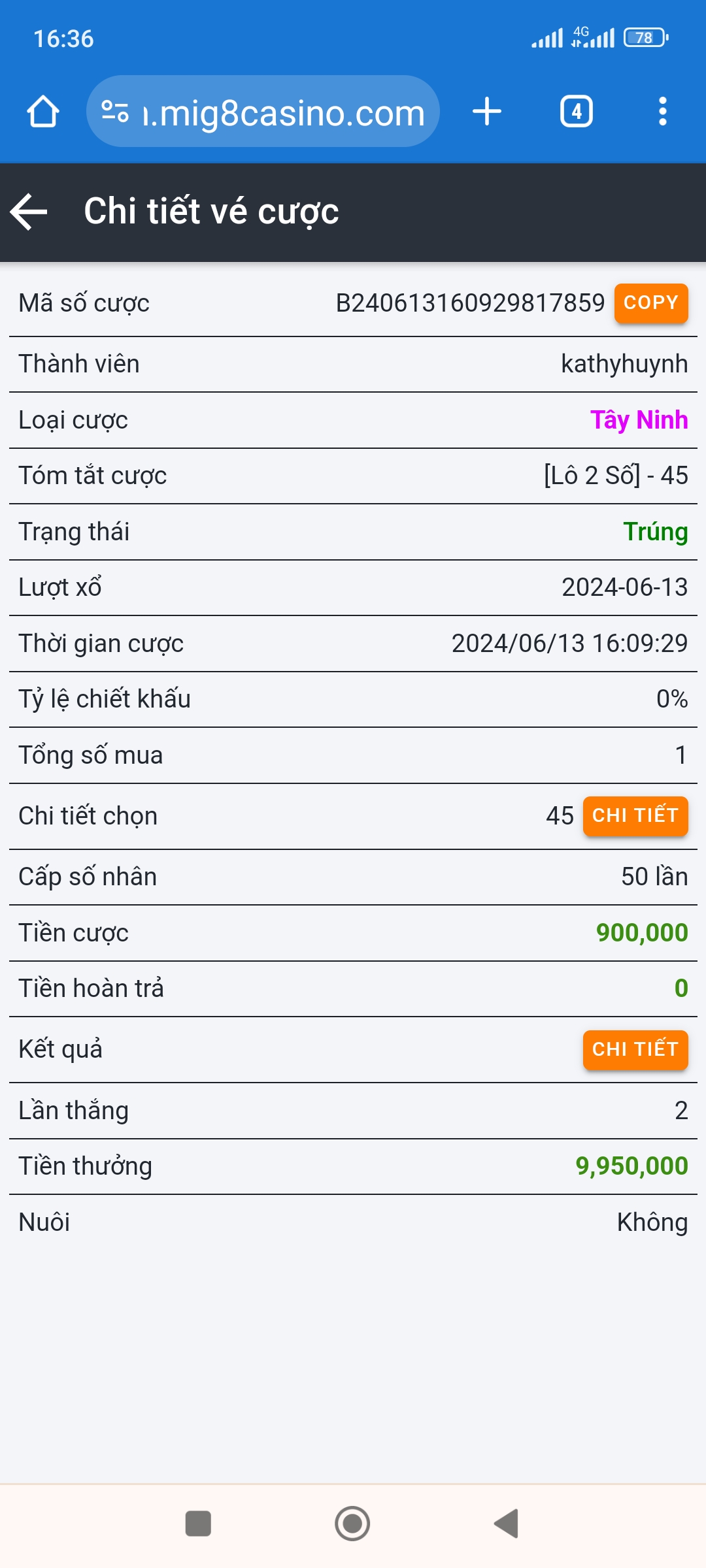Image resolution: width=706 pixels, height=1568 pixels.
Task: Open Chi Tiết for selected numbers
Action: [x=635, y=816]
